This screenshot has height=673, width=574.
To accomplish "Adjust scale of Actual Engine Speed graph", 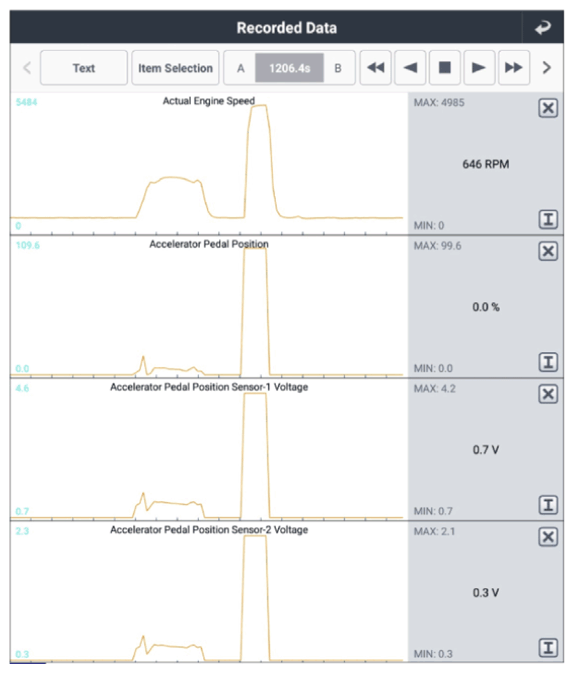I will [x=548, y=219].
